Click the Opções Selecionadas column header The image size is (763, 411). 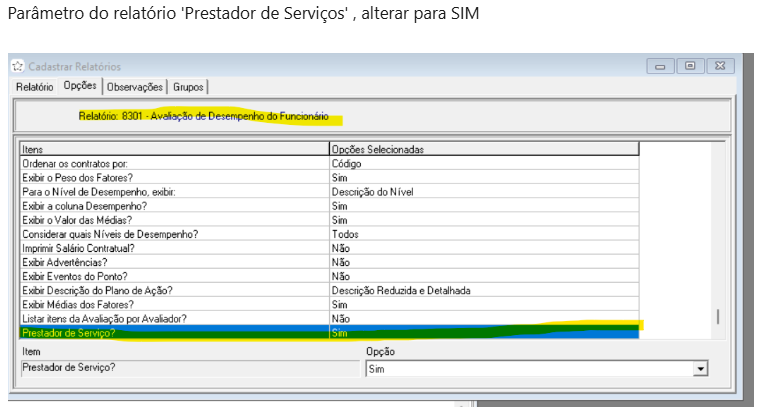click(483, 149)
